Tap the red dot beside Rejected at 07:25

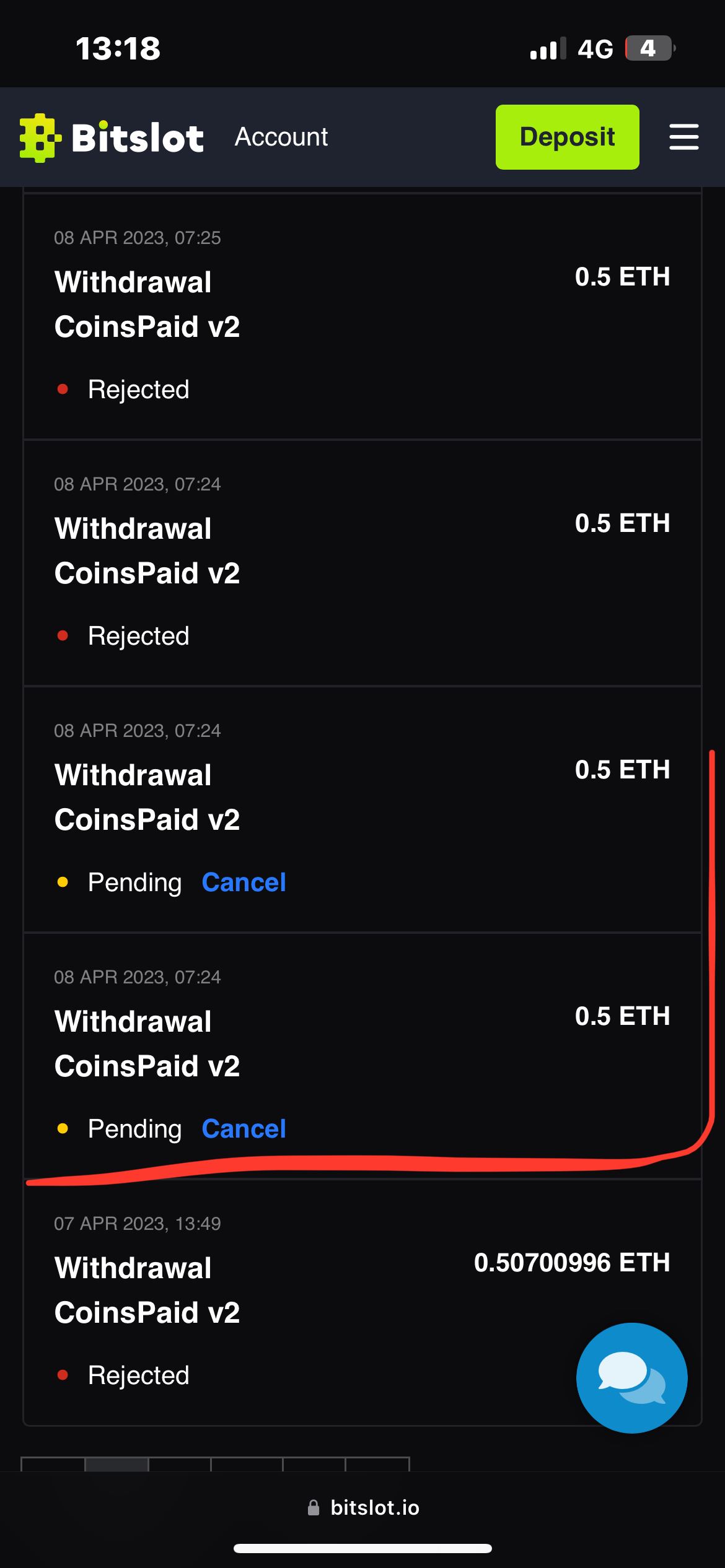click(63, 390)
